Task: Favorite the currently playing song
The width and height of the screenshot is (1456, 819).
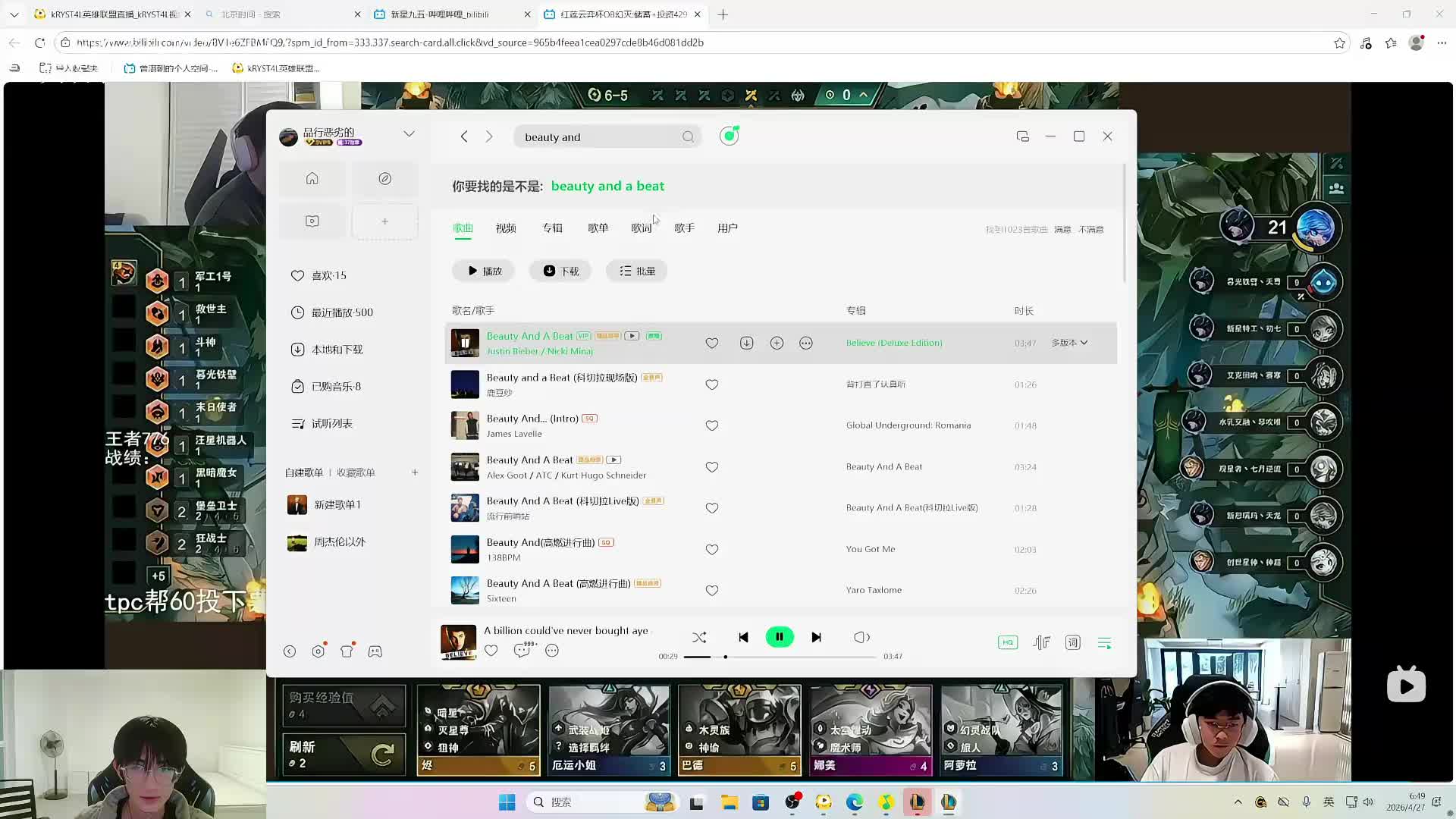Action: pyautogui.click(x=491, y=651)
